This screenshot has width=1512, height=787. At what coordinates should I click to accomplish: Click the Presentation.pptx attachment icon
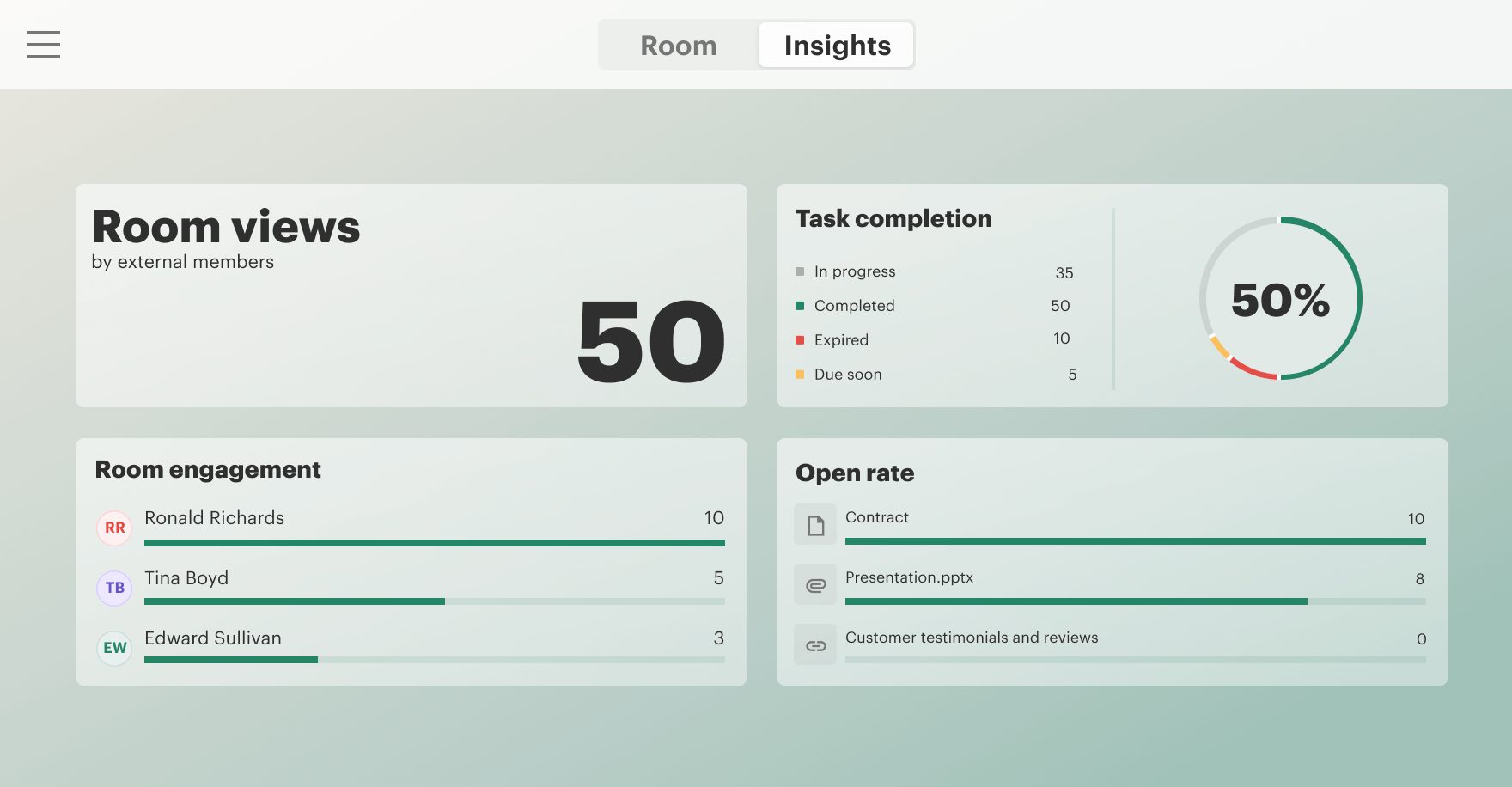[x=815, y=585]
